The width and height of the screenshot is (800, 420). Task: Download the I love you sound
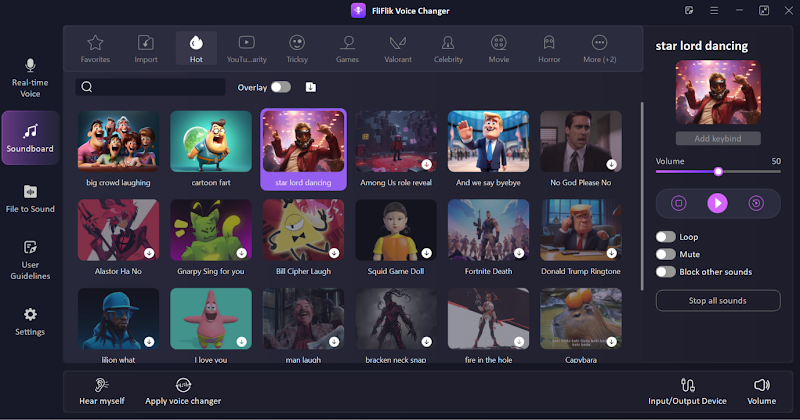click(x=241, y=342)
